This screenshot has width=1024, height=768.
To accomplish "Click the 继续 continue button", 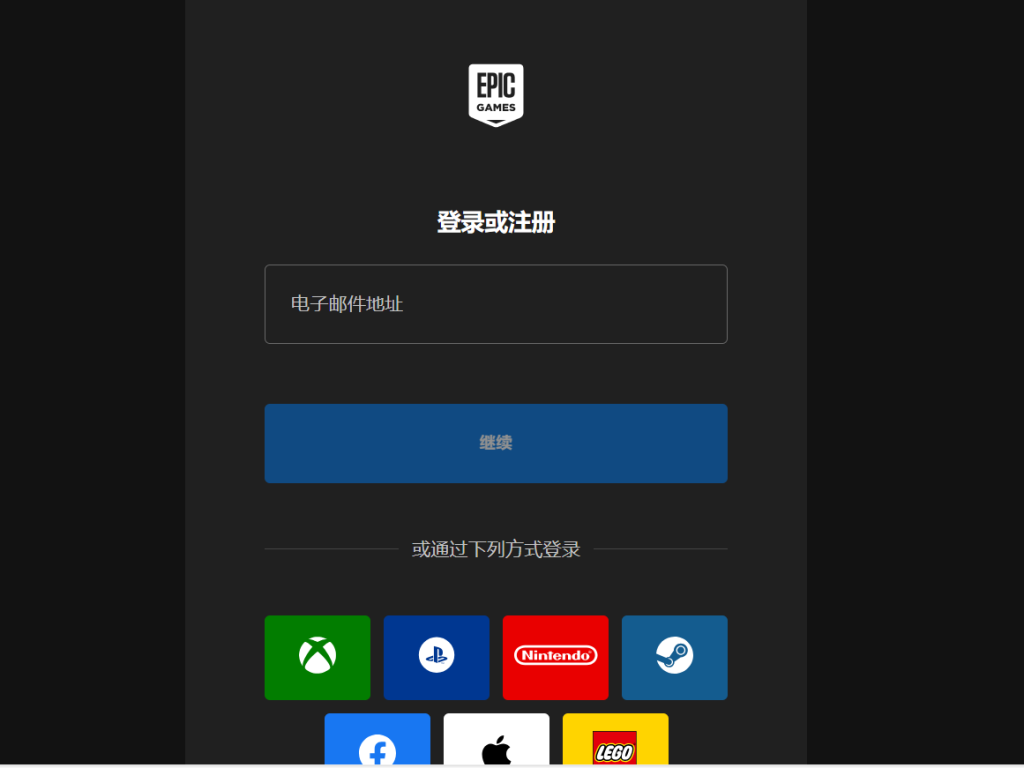I will [496, 443].
